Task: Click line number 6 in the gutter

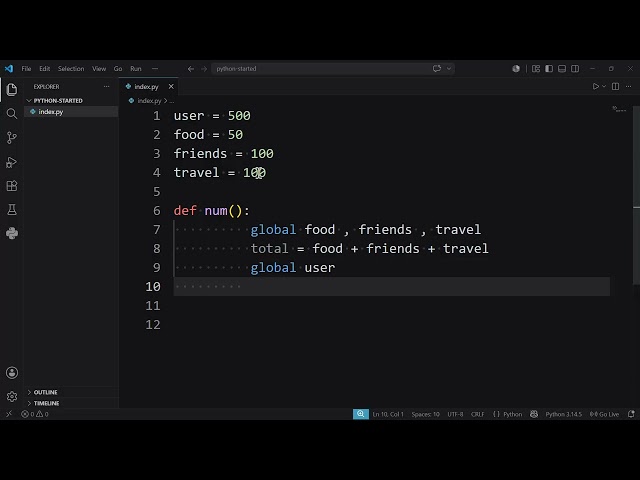Action: coord(157,211)
